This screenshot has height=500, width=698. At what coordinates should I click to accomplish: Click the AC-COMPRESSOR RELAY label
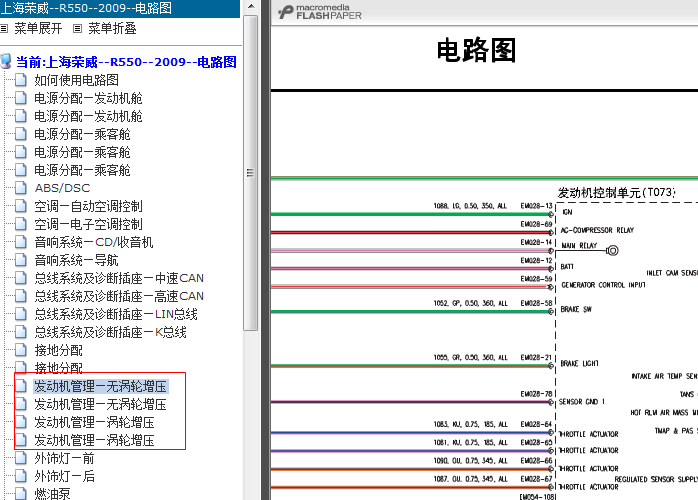coord(597,230)
